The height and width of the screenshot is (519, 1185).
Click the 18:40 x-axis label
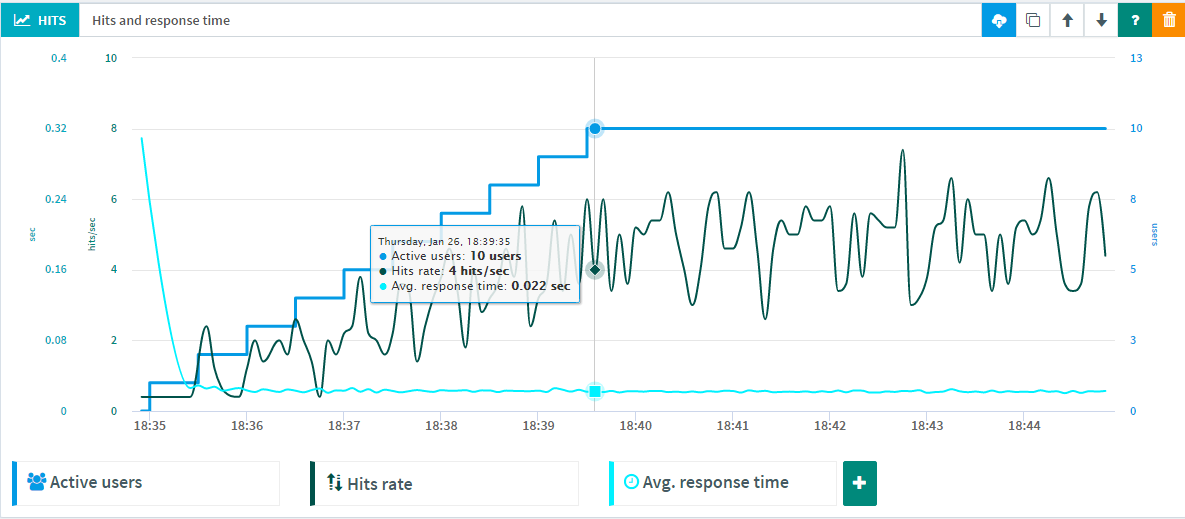click(635, 426)
